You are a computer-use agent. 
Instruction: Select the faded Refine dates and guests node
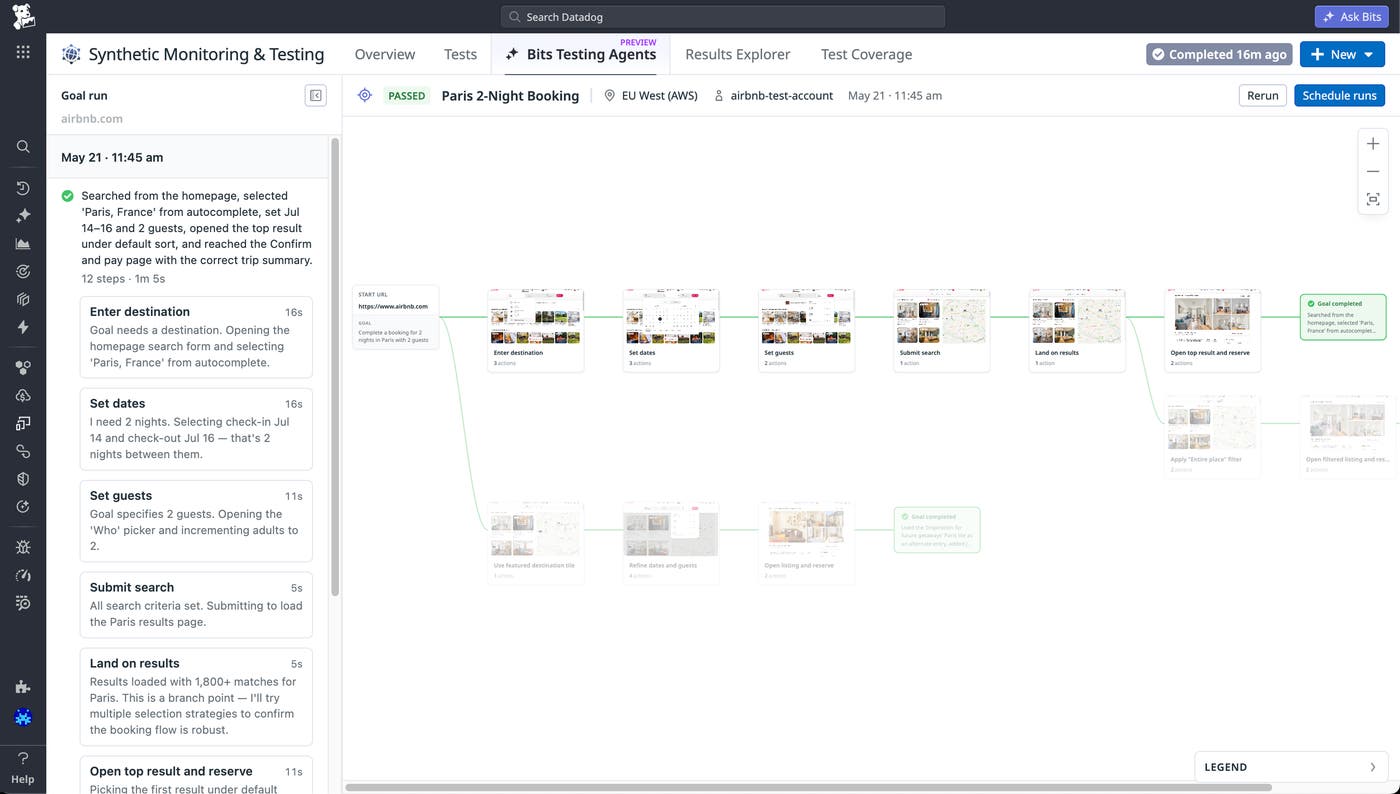671,543
